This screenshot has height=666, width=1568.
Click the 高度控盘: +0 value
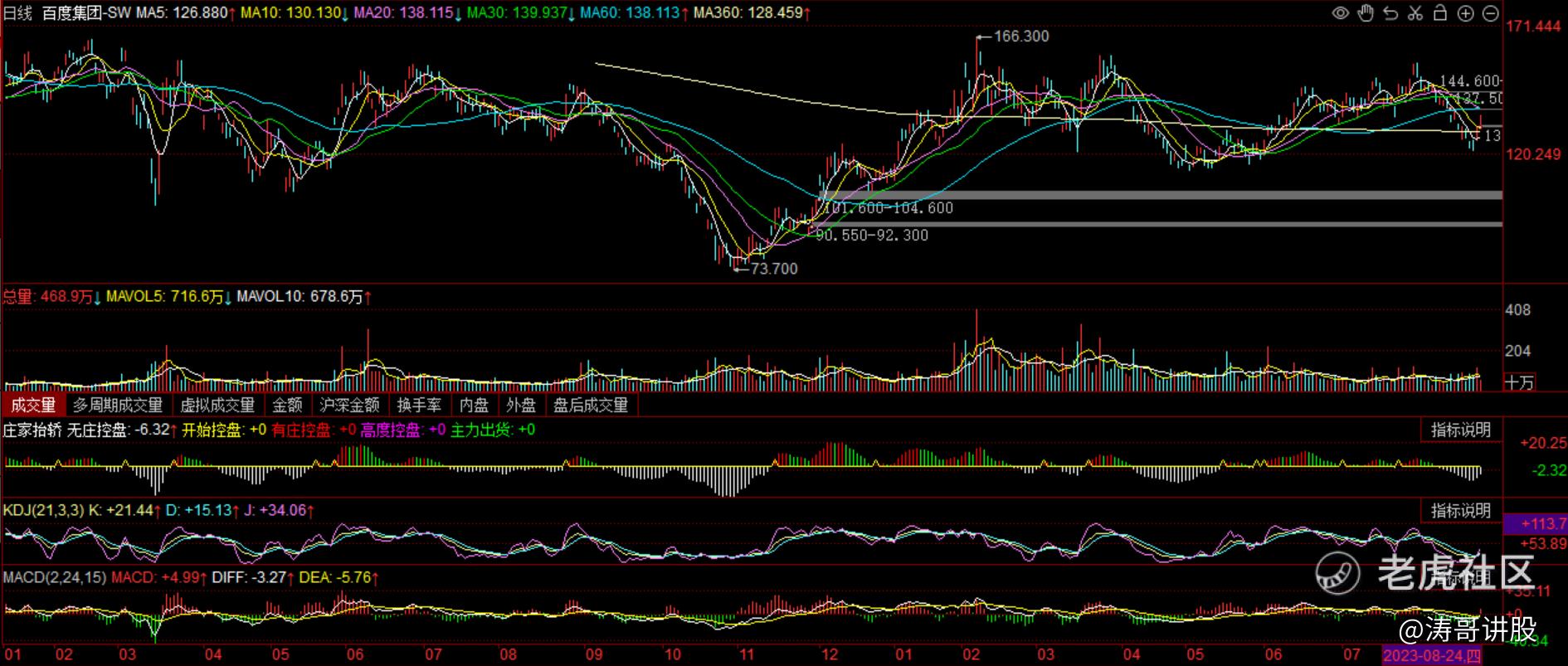click(403, 430)
